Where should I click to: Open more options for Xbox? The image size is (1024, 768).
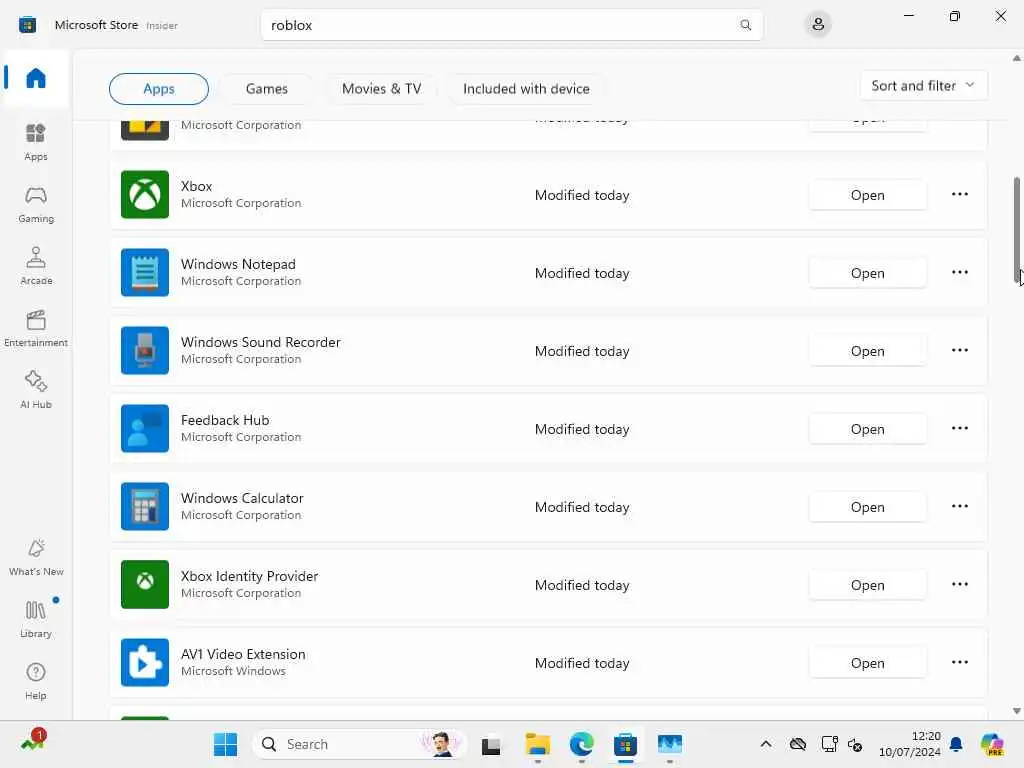point(959,194)
